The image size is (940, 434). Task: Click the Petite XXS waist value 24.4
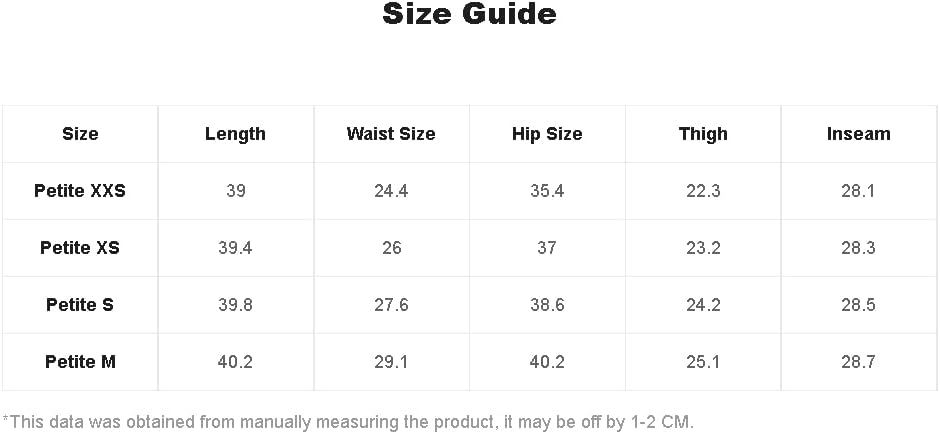pyautogui.click(x=391, y=191)
